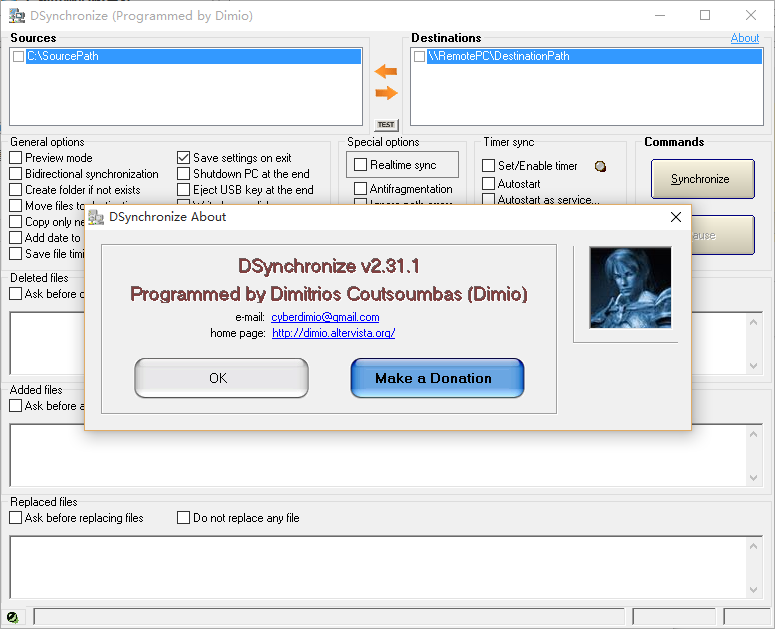Check Do not replace any file
775x629 pixels.
tap(184, 518)
